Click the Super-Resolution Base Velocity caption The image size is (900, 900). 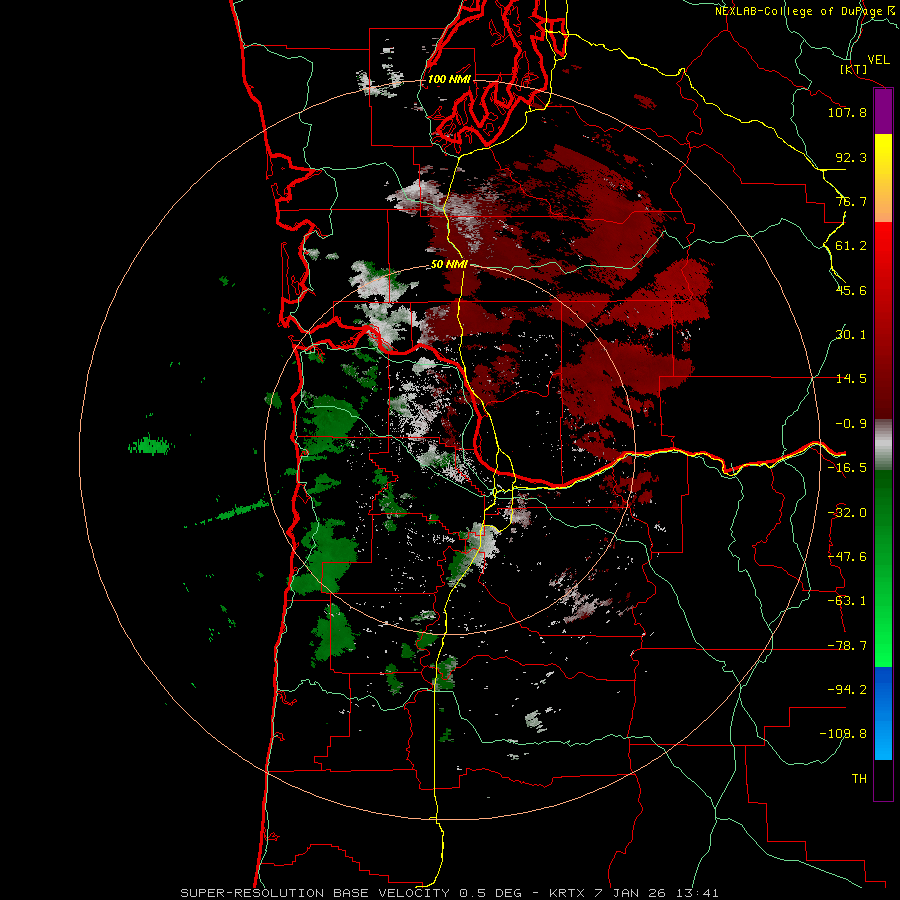pos(449,893)
